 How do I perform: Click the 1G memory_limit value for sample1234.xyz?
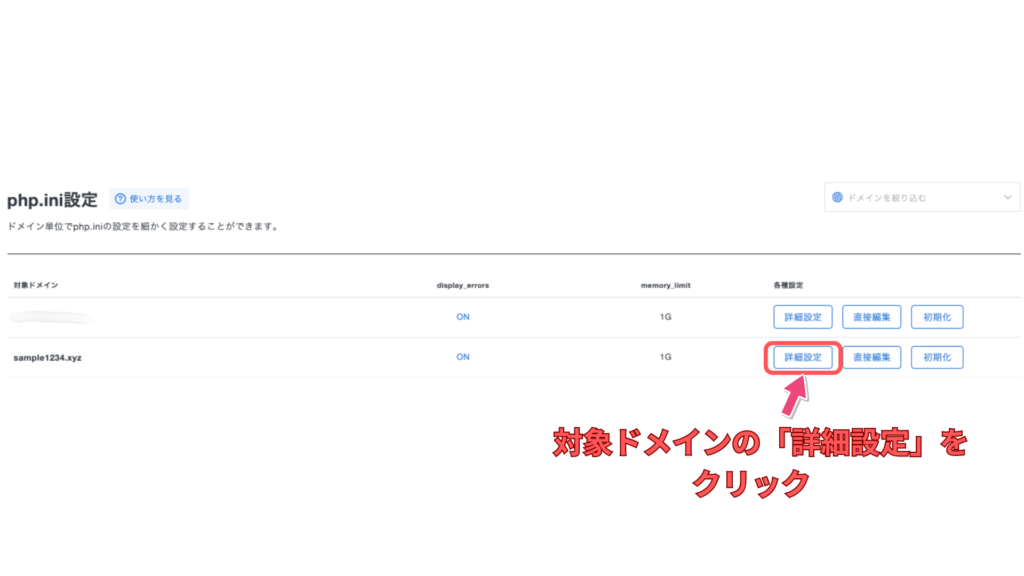(665, 357)
